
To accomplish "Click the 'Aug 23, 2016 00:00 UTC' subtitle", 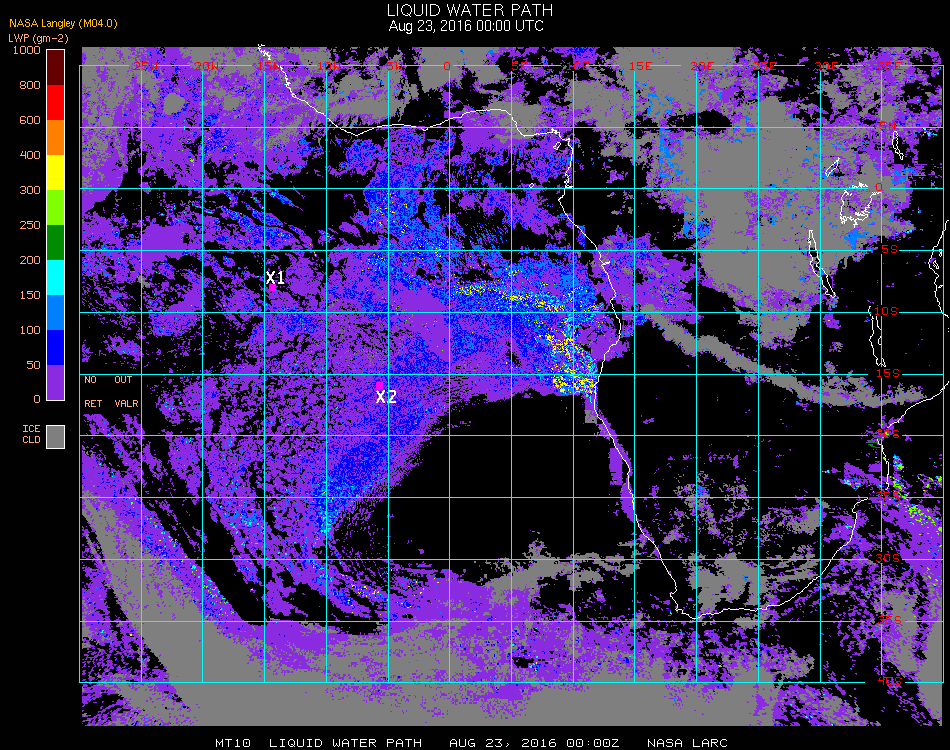I will 466,26.
